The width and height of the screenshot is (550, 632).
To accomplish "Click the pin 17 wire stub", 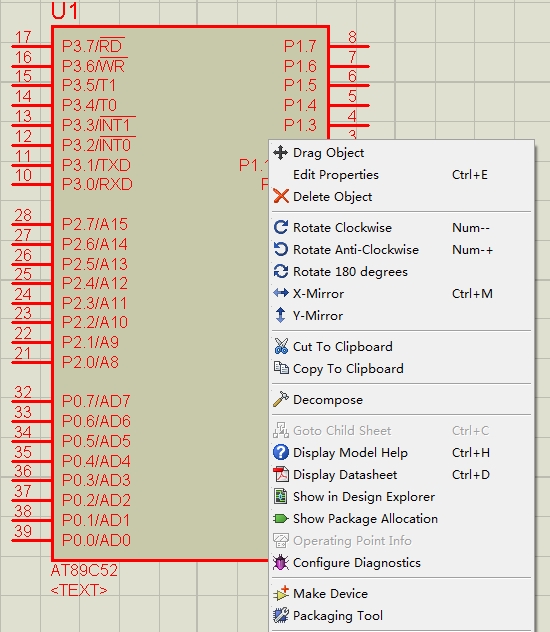I will pos(32,46).
